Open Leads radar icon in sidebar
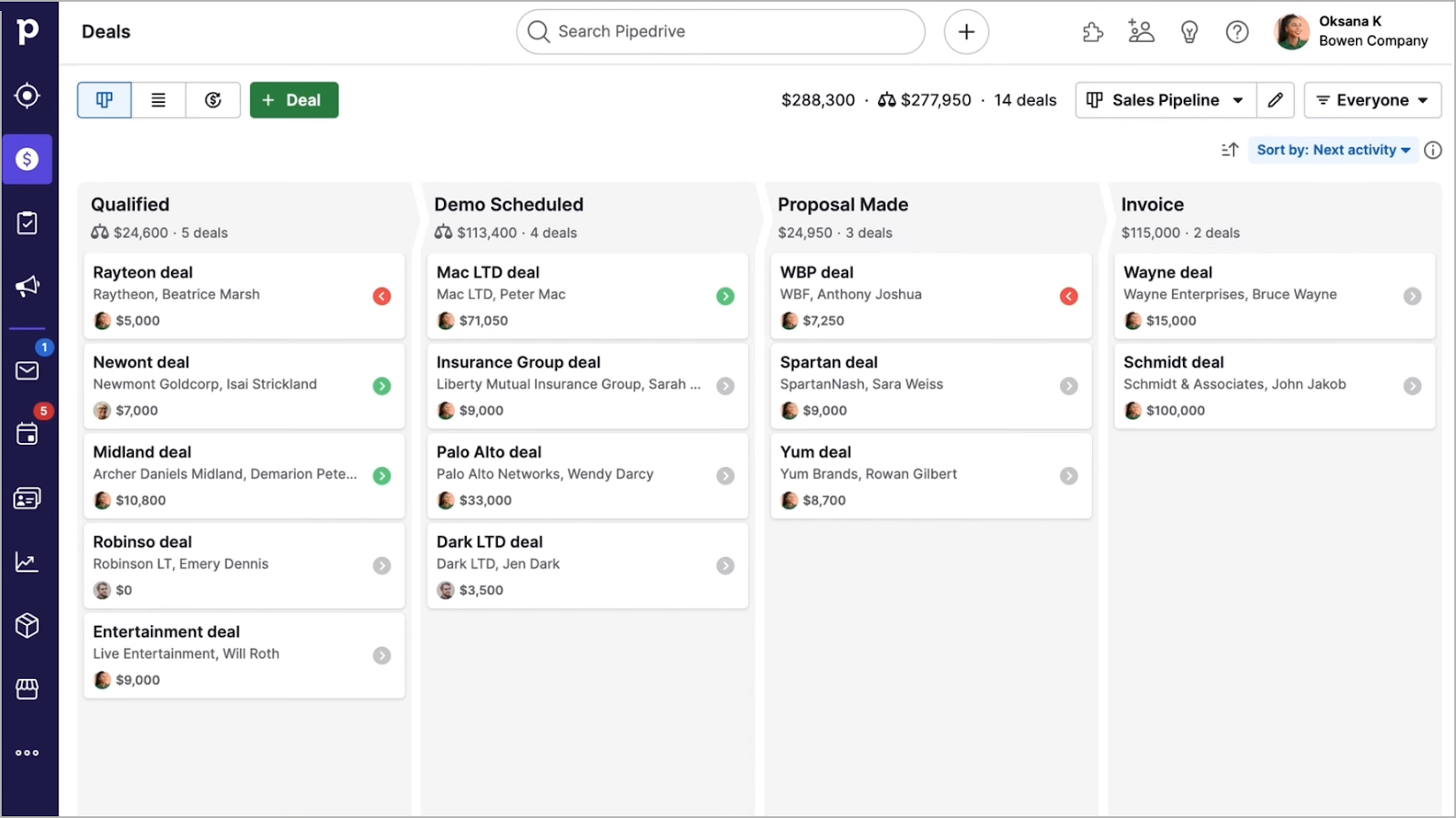The height and width of the screenshot is (818, 1456). click(x=27, y=96)
